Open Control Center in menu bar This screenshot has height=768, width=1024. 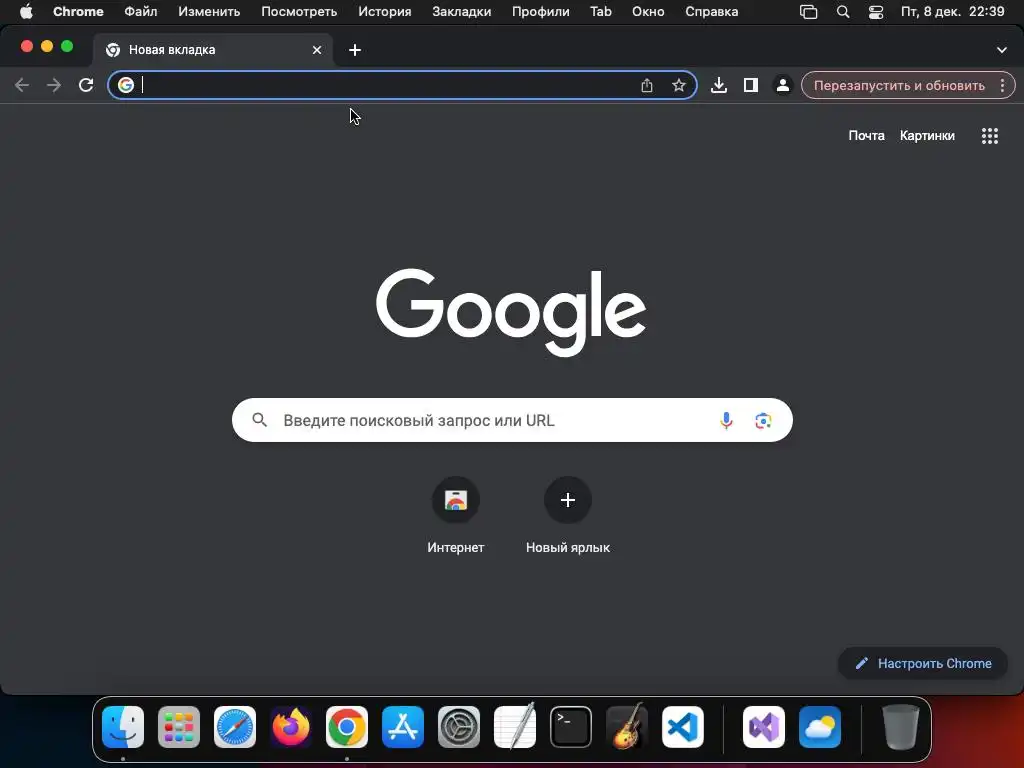click(x=875, y=12)
